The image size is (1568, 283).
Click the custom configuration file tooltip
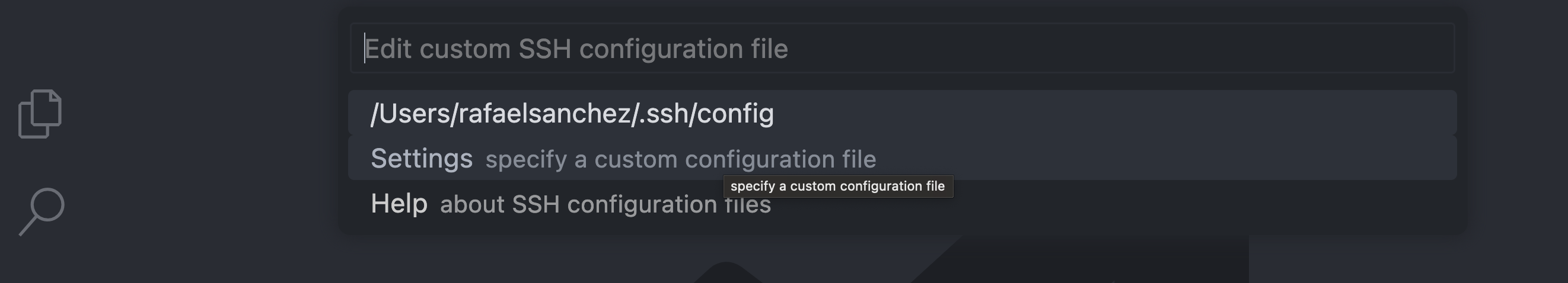tap(837, 186)
